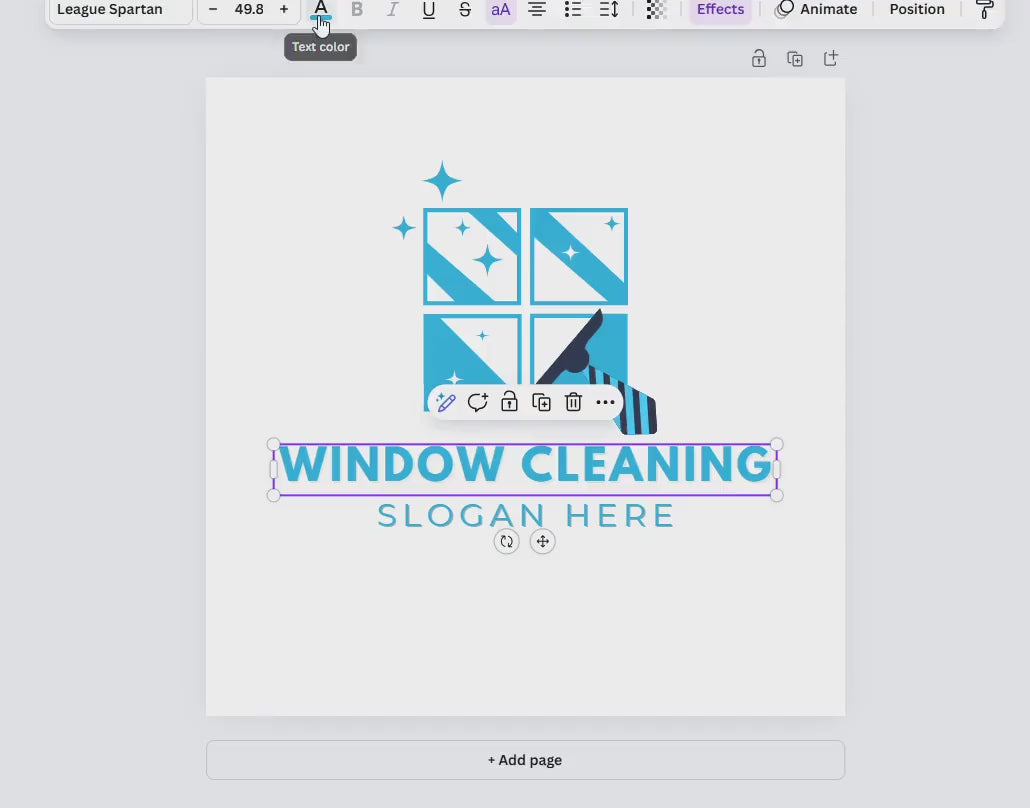Select the window logo graphic
1030x808 pixels.
pos(526,309)
